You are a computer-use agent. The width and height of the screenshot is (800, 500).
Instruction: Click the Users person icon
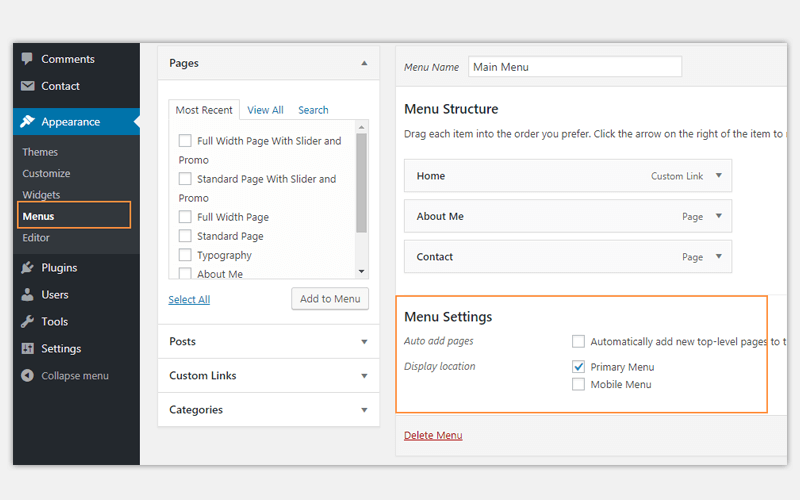pos(27,295)
